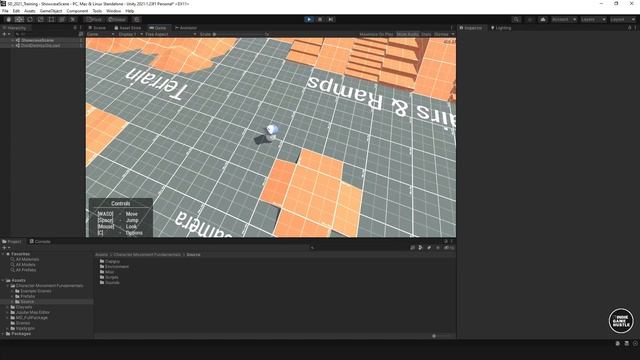Image resolution: width=640 pixels, height=360 pixels.
Task: Open the Component menu
Action: coord(77,11)
